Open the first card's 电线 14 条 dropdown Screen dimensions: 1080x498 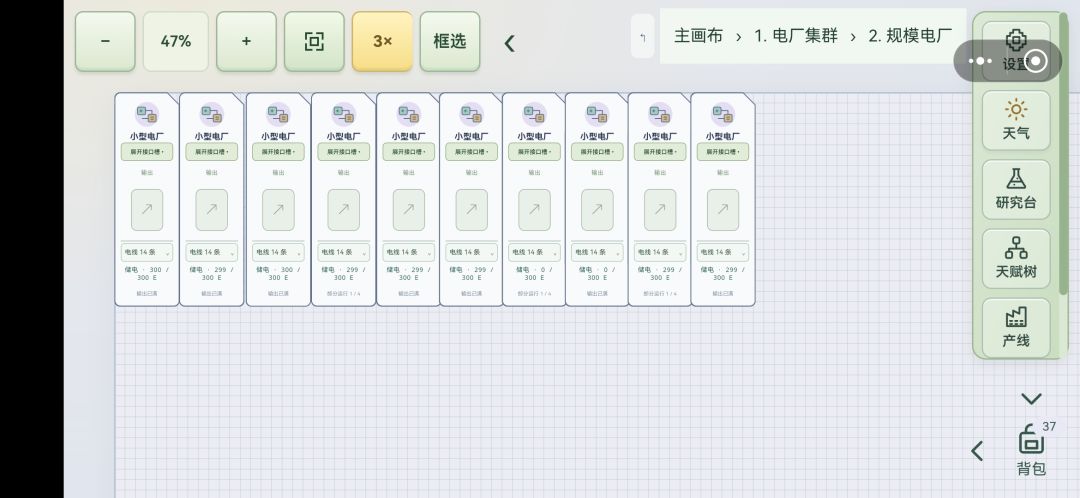click(147, 252)
